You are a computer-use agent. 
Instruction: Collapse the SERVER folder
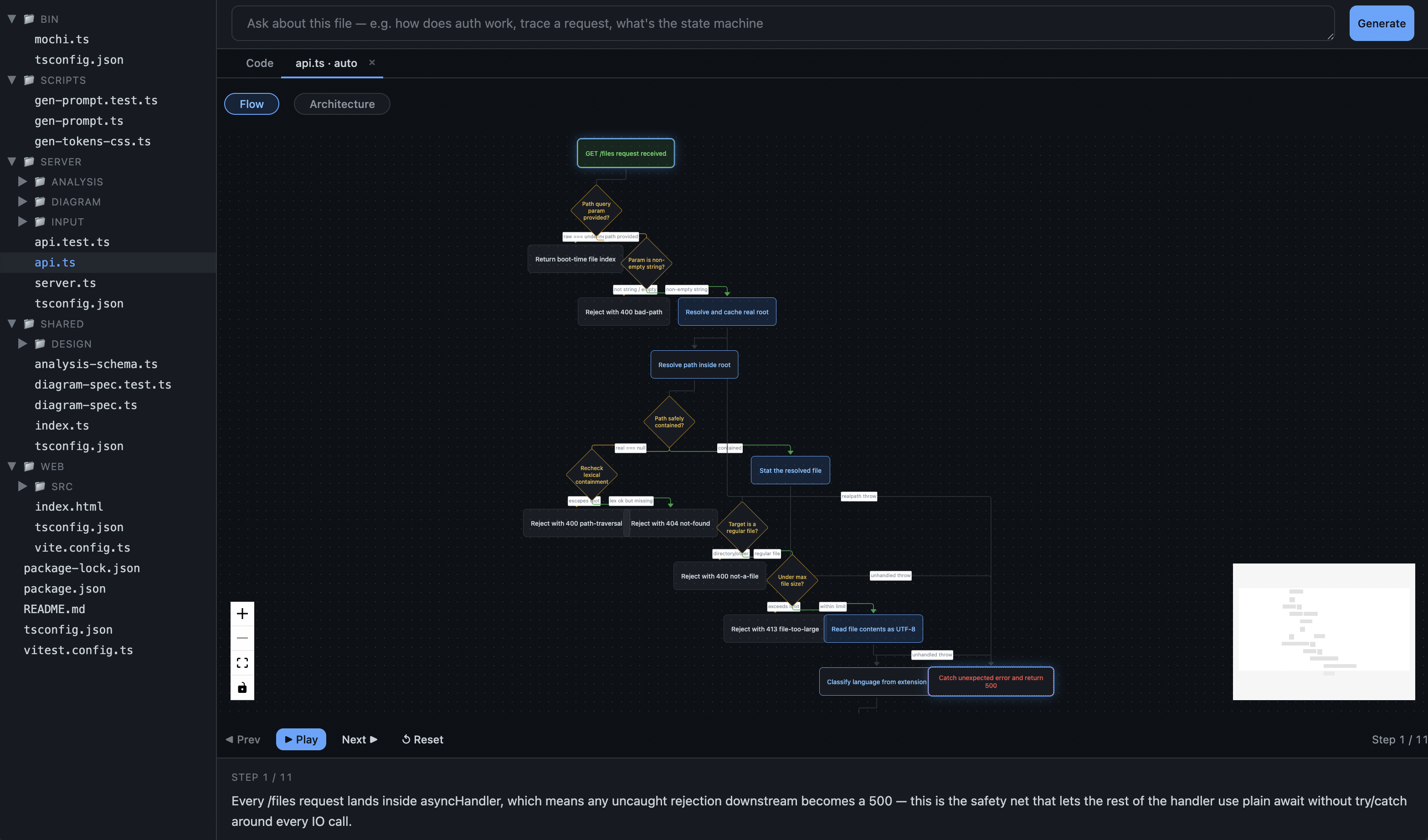point(11,162)
